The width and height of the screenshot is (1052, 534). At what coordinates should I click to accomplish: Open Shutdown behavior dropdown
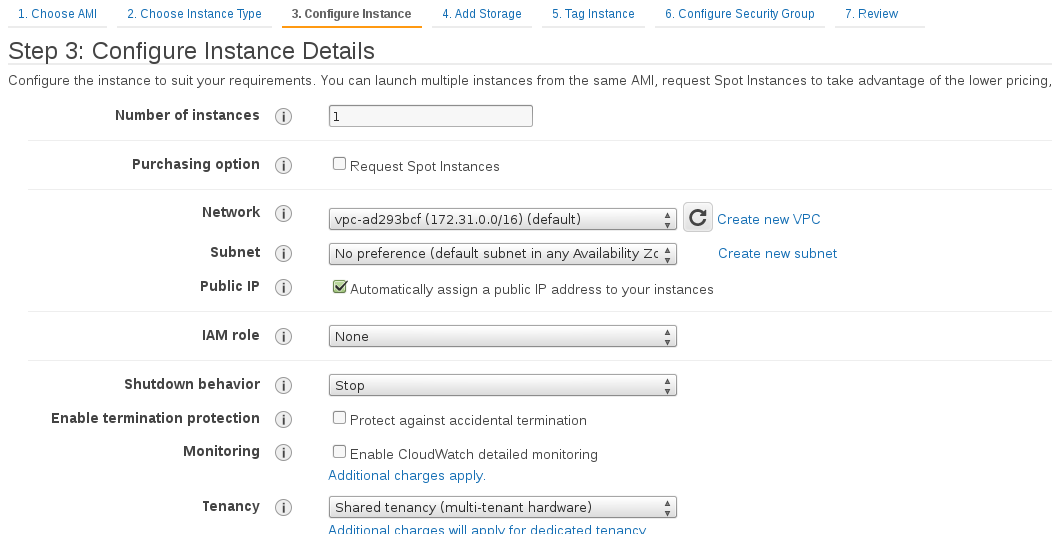tap(502, 386)
